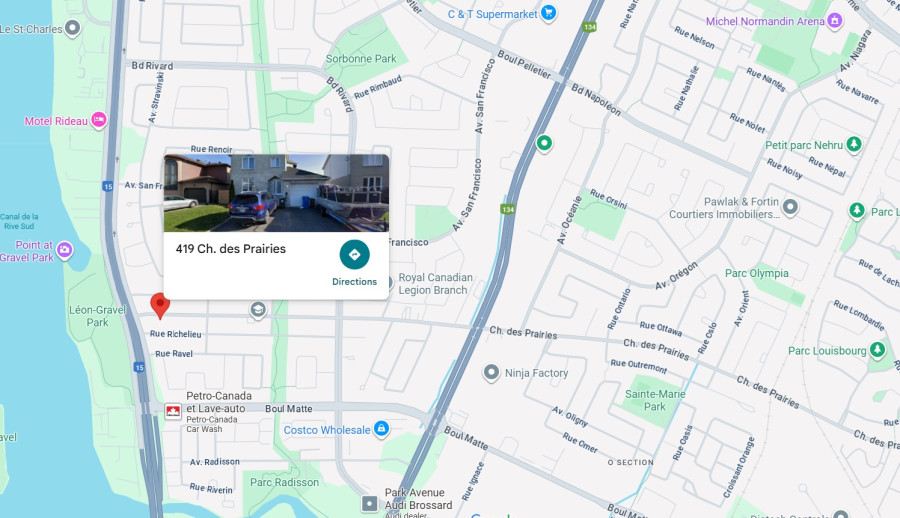Click the school graduation cap marker

(258, 310)
